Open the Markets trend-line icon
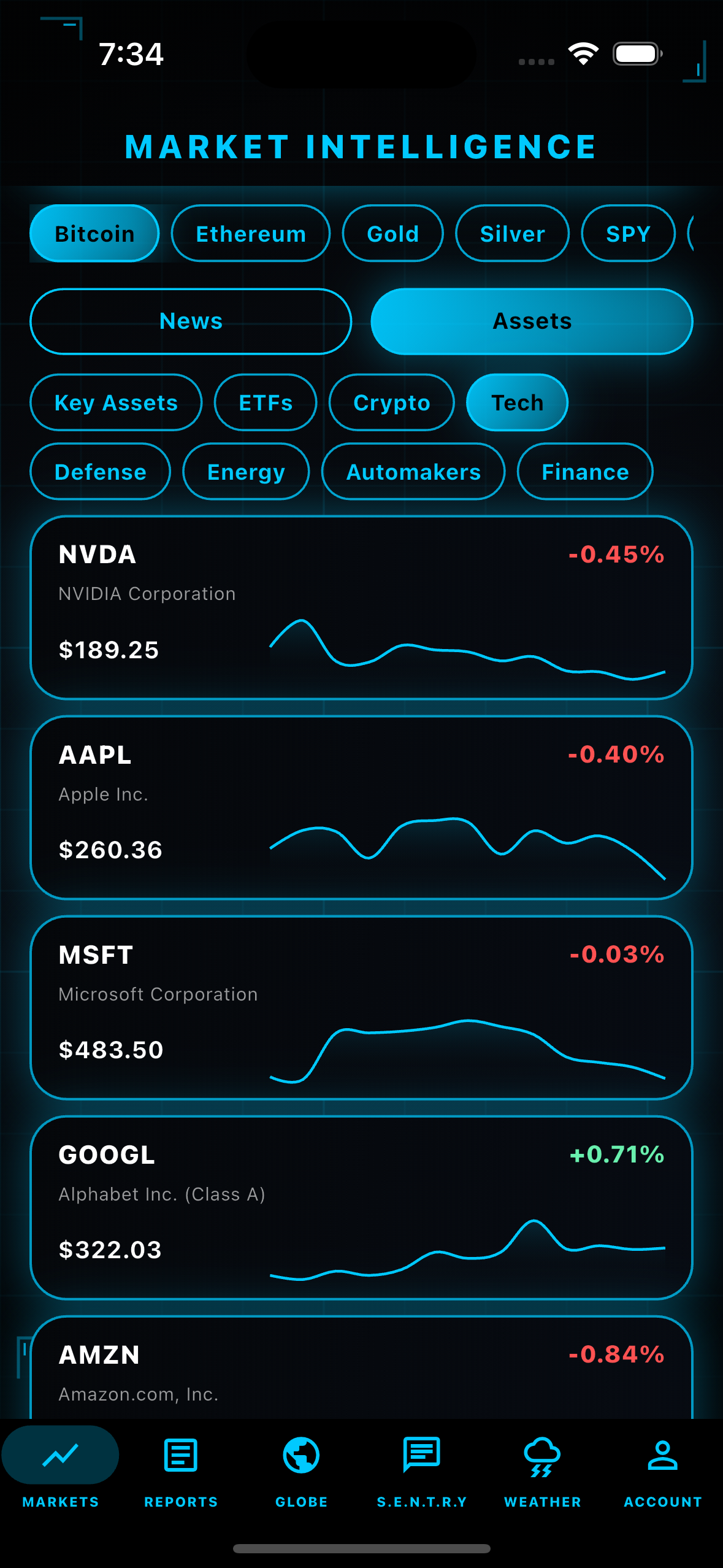This screenshot has width=723, height=1568. click(60, 1455)
